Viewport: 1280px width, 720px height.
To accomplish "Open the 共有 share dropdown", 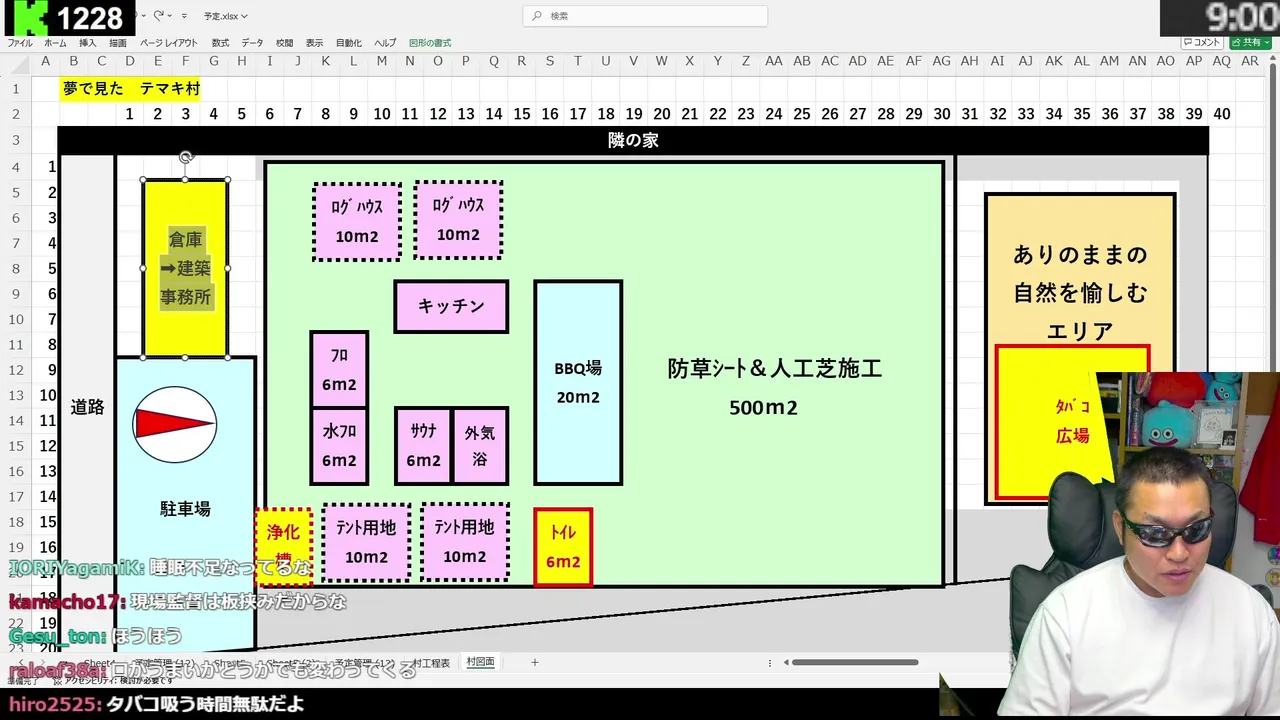I will [x=1250, y=43].
